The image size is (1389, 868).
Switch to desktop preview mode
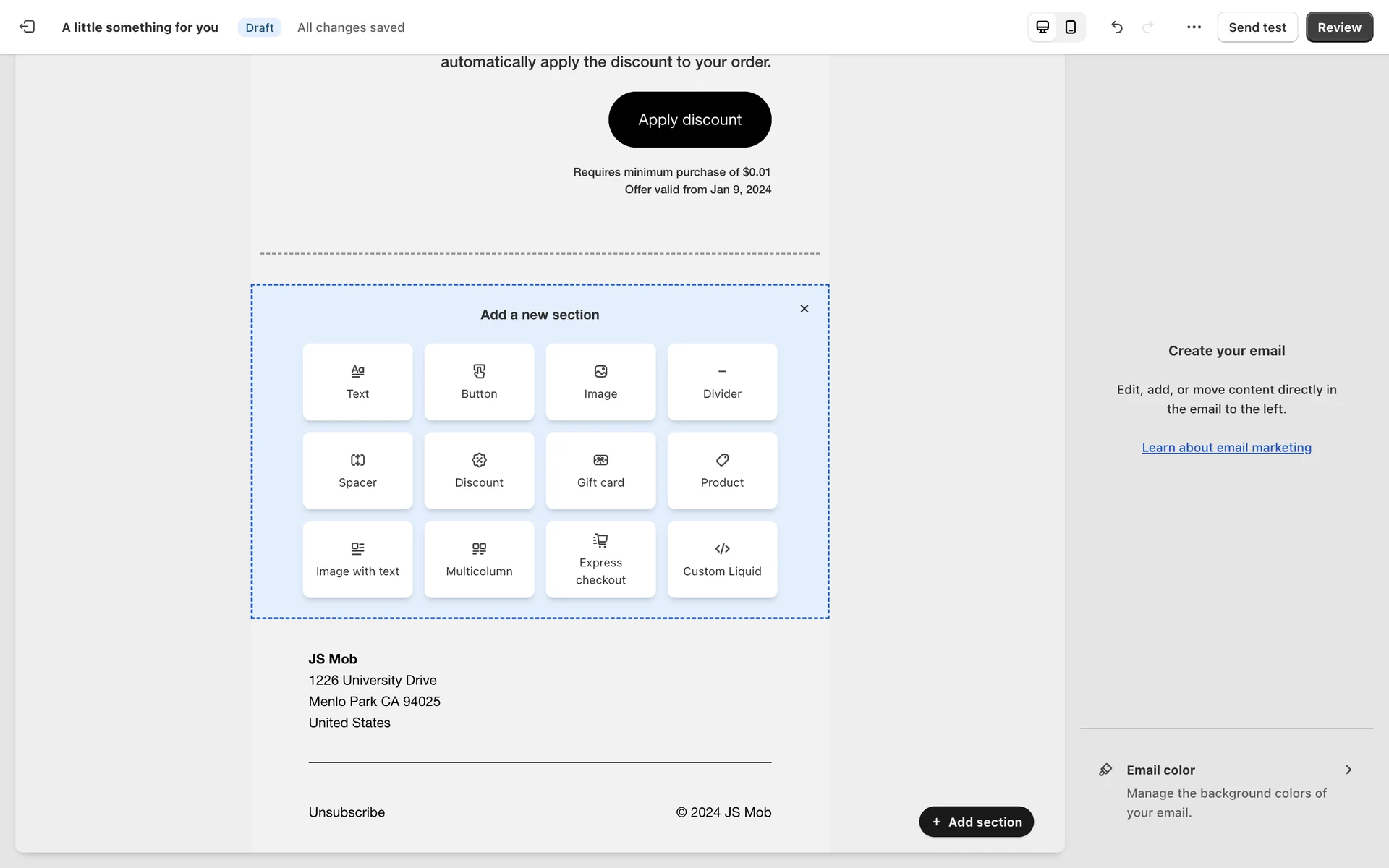1042,27
